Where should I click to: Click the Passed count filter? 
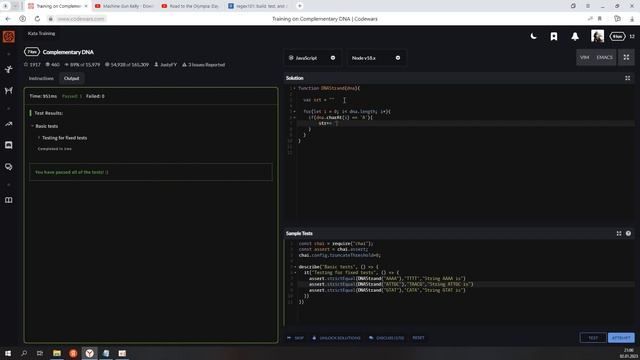click(x=72, y=96)
